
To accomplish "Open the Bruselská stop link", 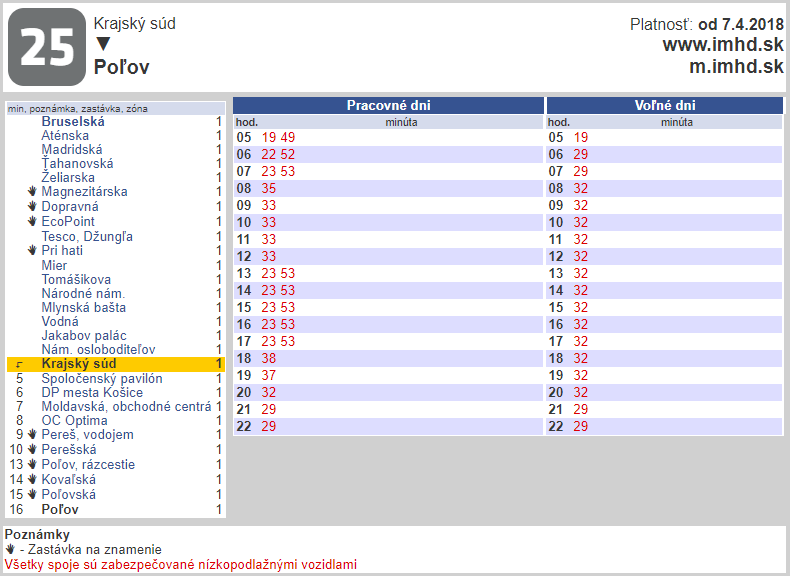I will [x=73, y=121].
